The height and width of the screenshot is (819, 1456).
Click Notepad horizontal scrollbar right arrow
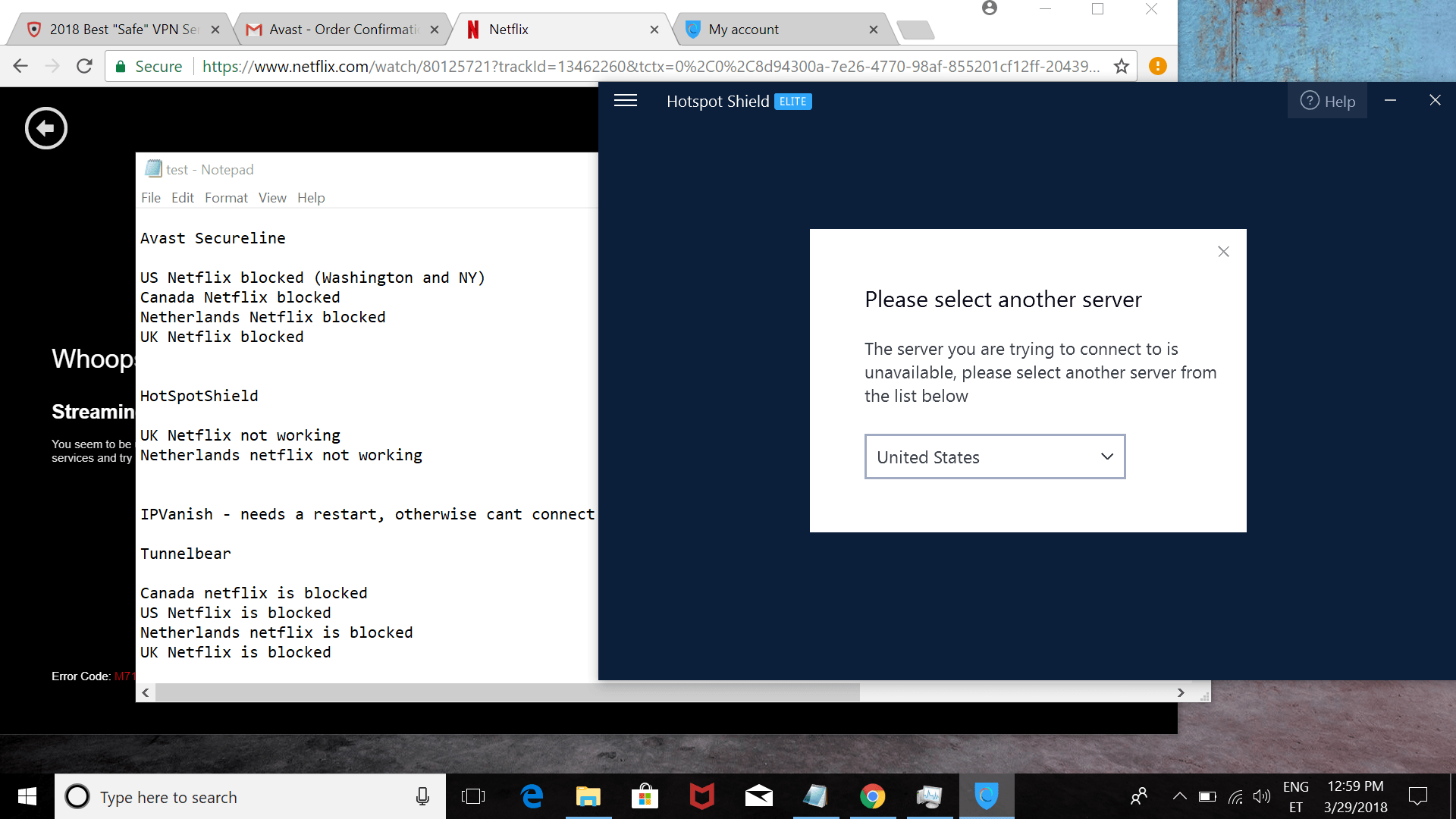point(1181,692)
